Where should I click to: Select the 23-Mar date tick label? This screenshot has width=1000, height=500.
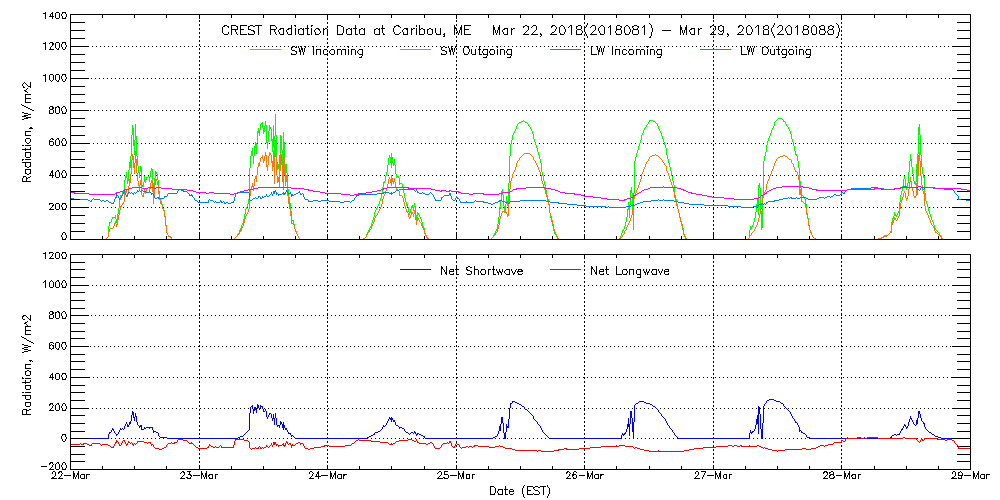click(x=199, y=476)
